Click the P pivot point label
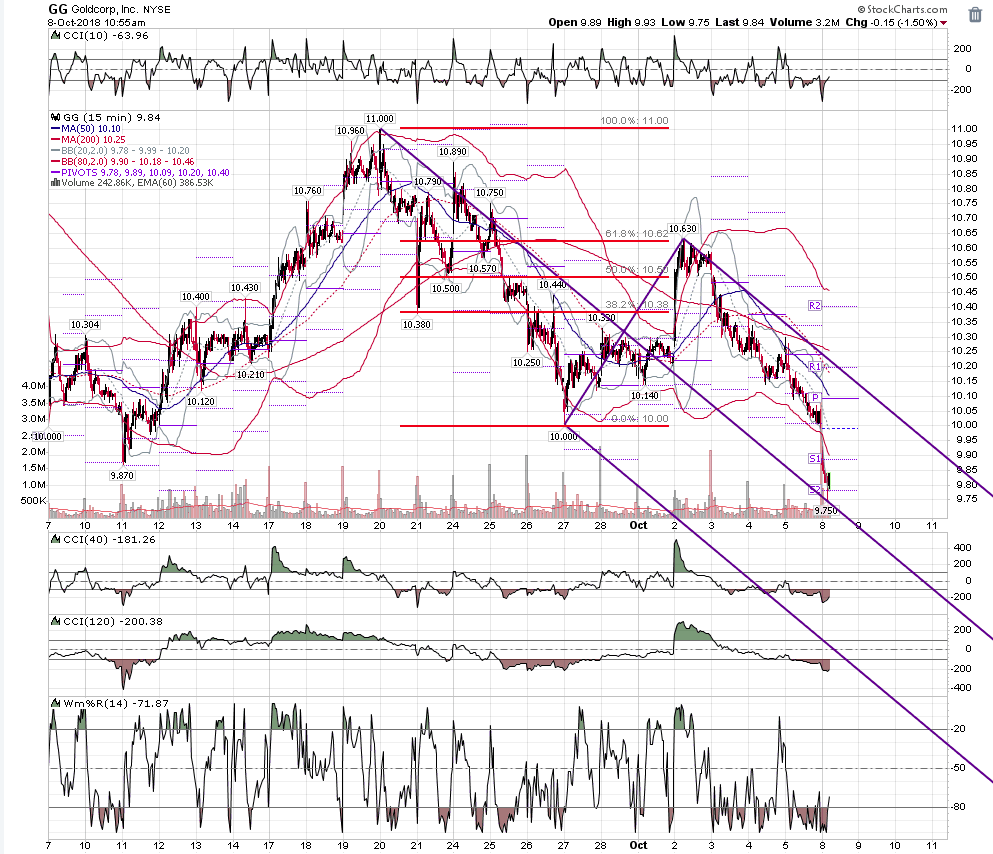 coord(816,398)
